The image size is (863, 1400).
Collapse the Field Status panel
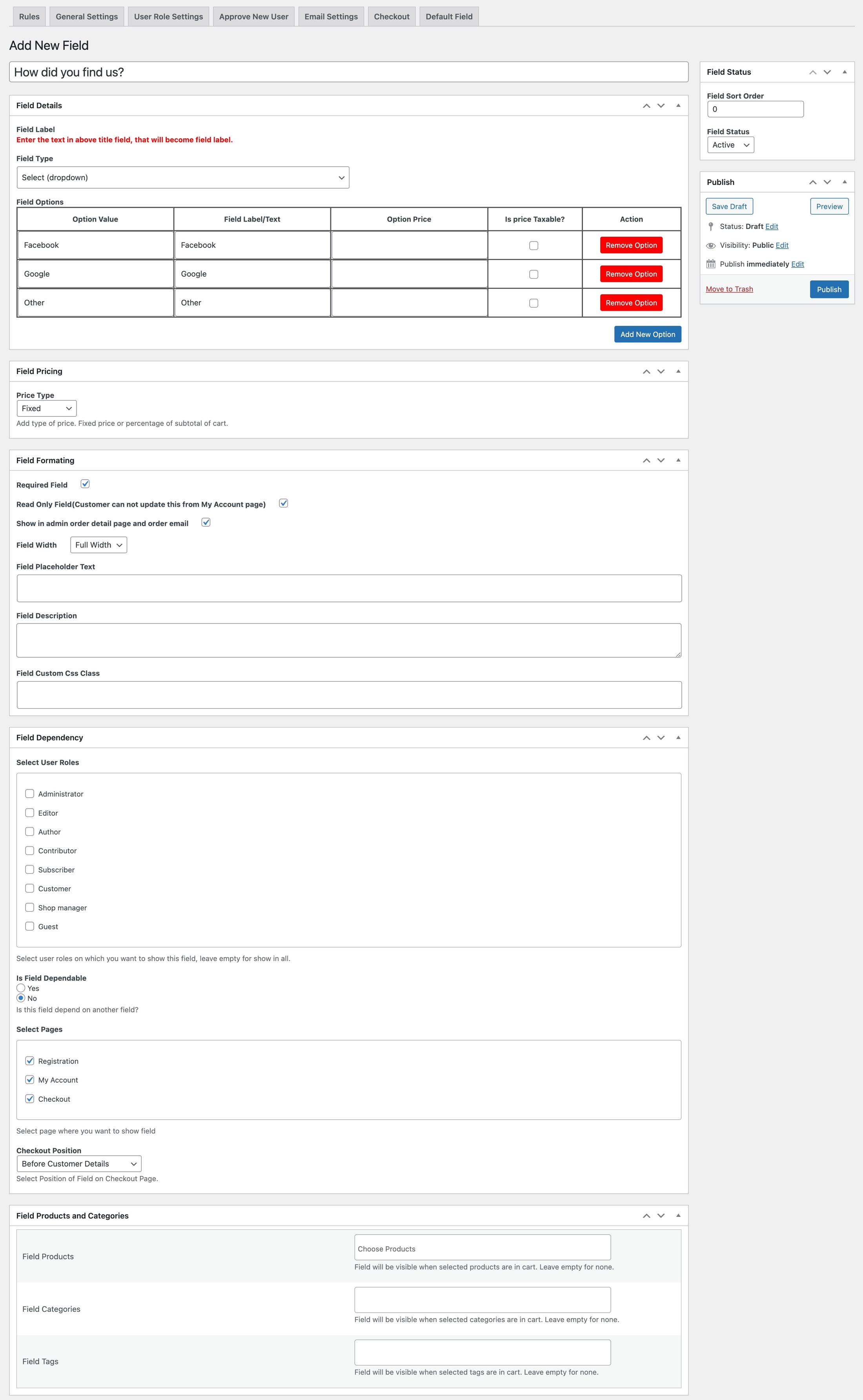(844, 72)
